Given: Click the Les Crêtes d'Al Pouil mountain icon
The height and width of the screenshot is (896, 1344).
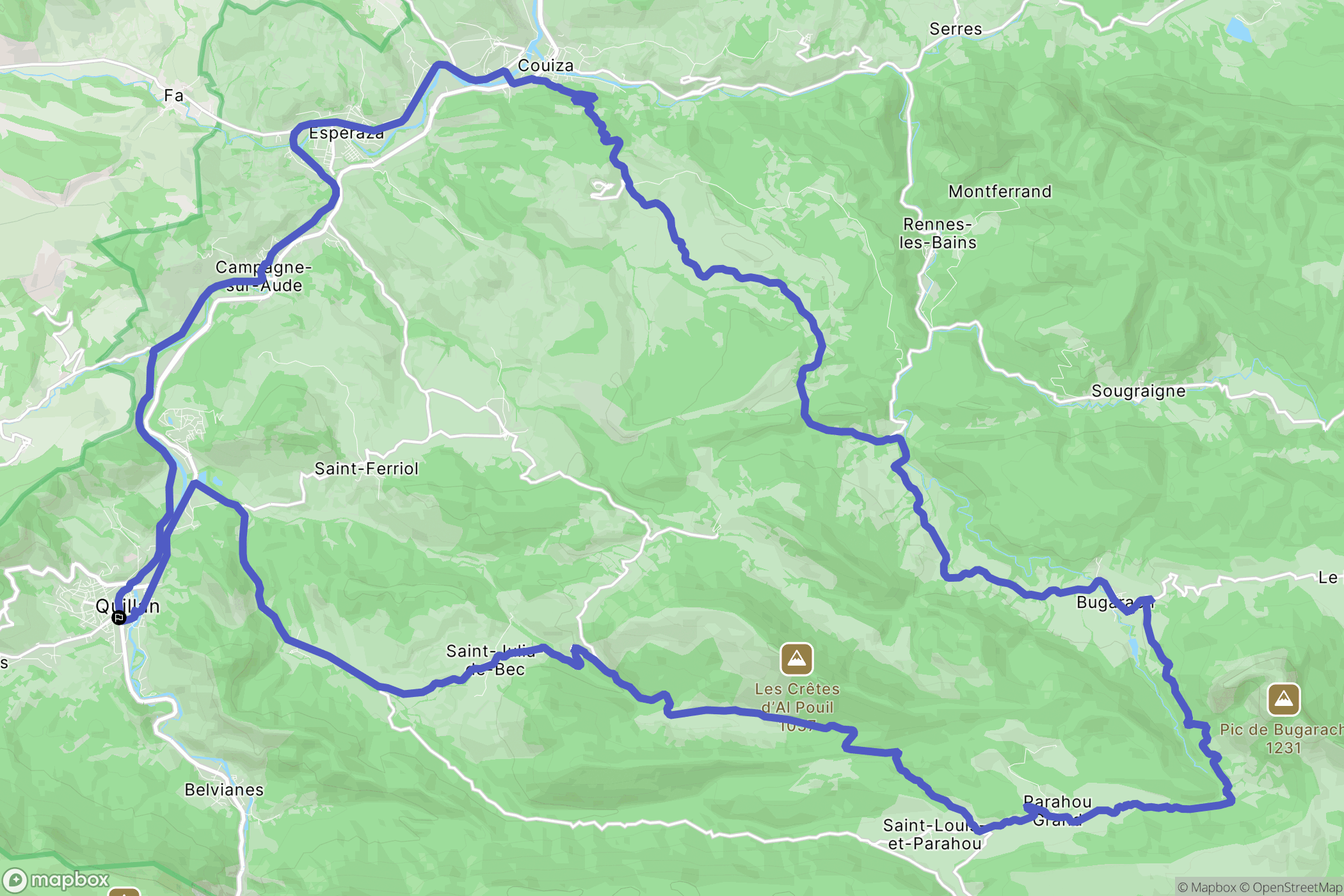Looking at the screenshot, I should [x=797, y=659].
